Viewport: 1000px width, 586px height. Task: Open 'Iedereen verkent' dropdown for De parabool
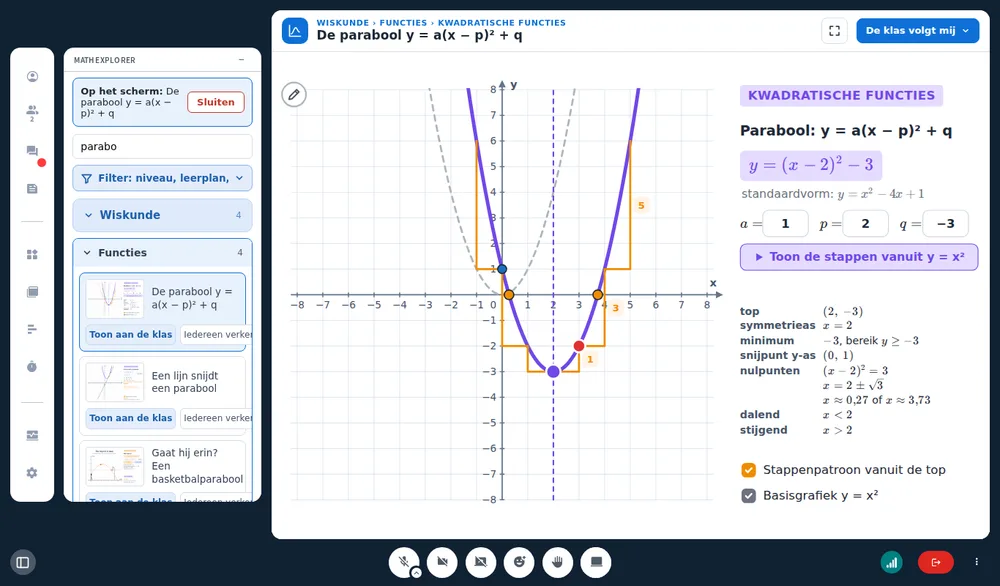(x=216, y=334)
